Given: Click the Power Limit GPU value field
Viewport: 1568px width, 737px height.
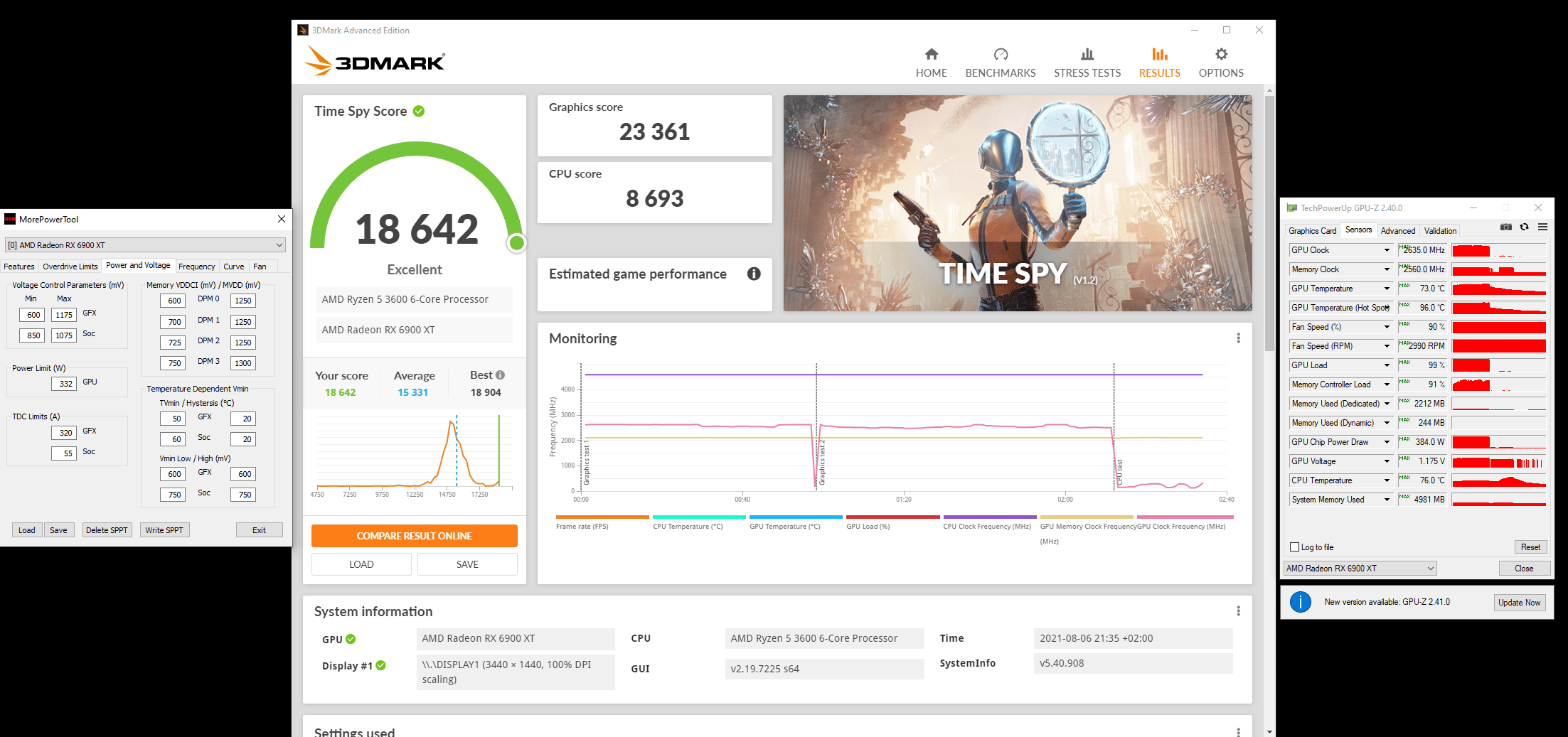Looking at the screenshot, I should 65,384.
